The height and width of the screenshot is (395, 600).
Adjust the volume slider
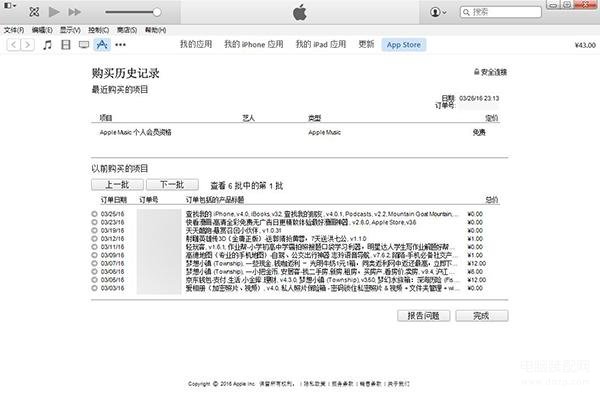(133, 12)
